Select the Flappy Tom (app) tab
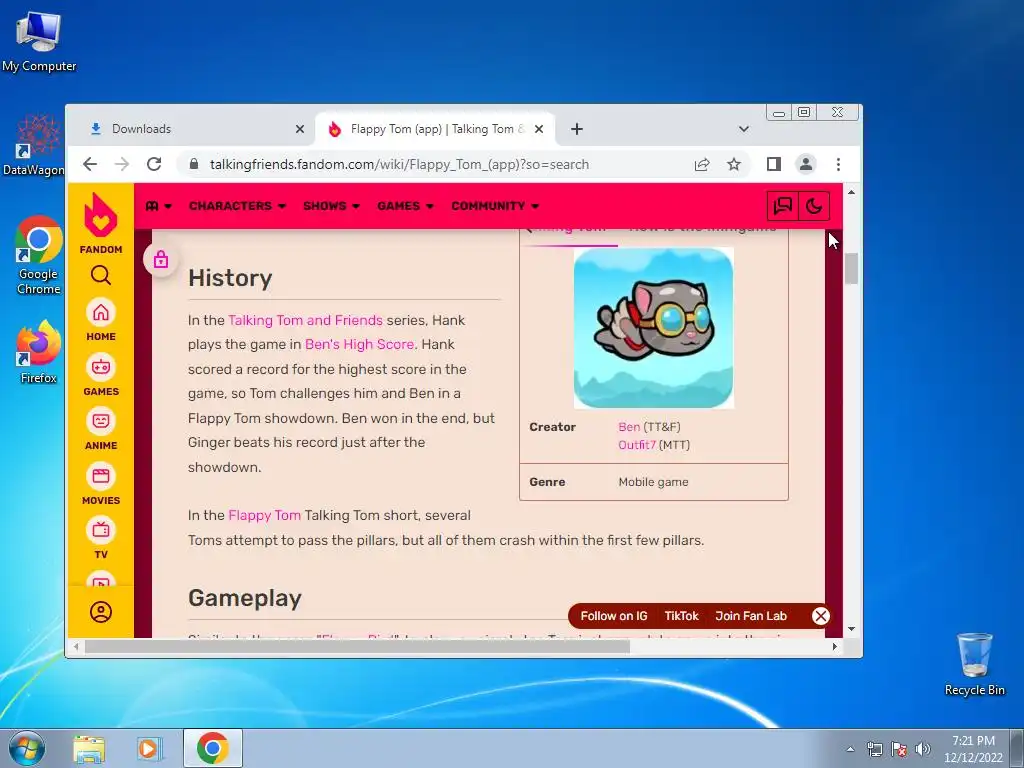The height and width of the screenshot is (768, 1024). [435, 129]
